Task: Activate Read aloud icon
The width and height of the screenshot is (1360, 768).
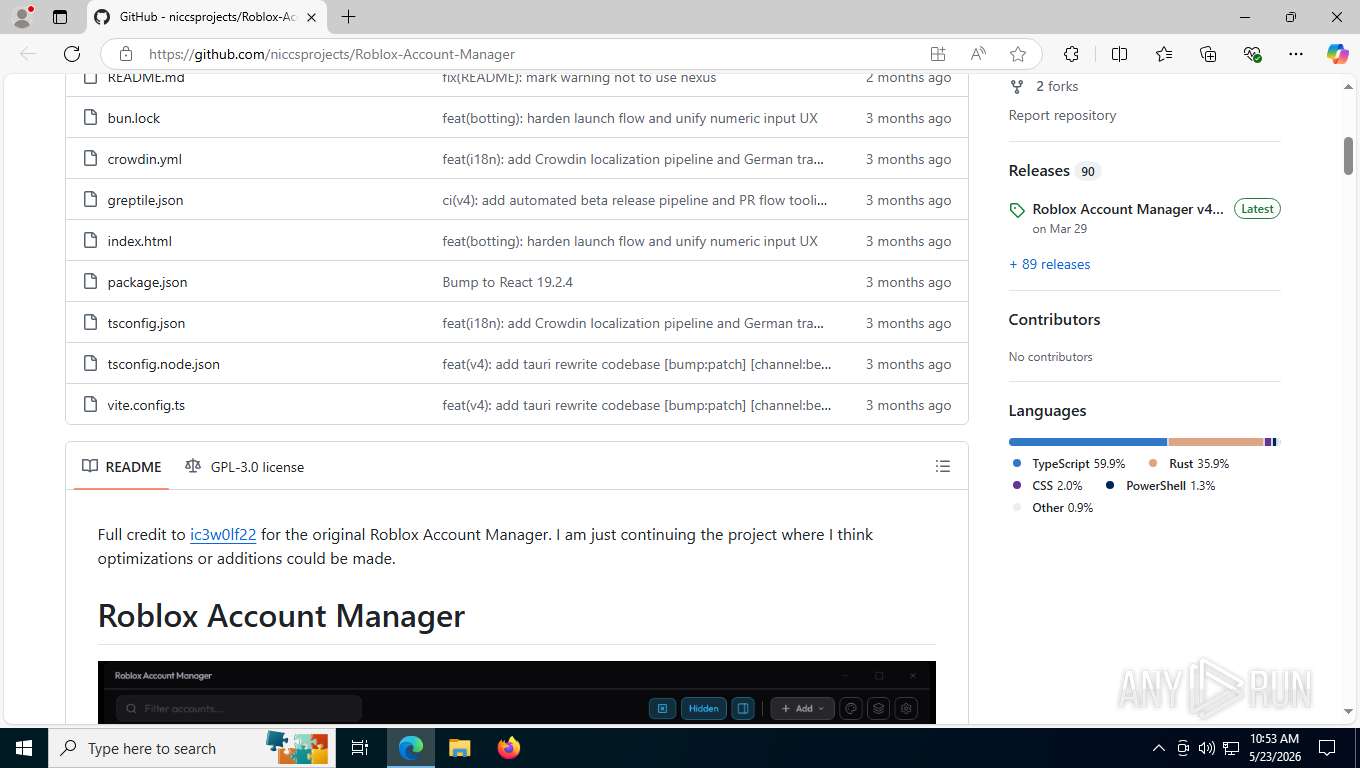Action: click(978, 54)
